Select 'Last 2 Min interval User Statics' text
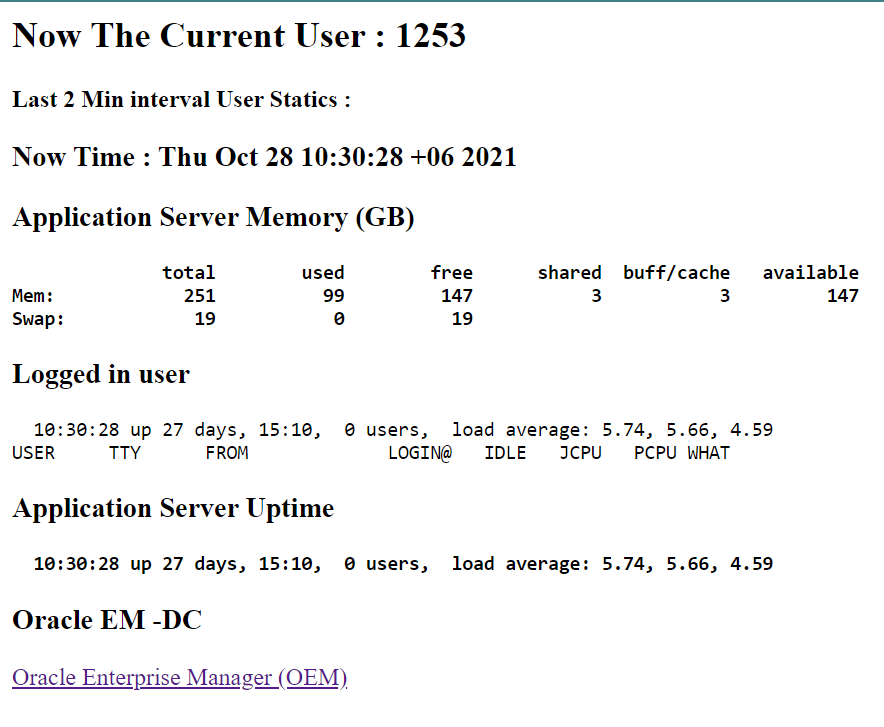This screenshot has height=727, width=884. [181, 99]
